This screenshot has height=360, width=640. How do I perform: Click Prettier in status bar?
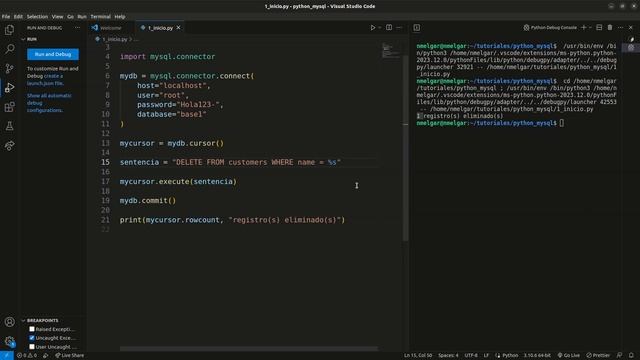click(598, 356)
